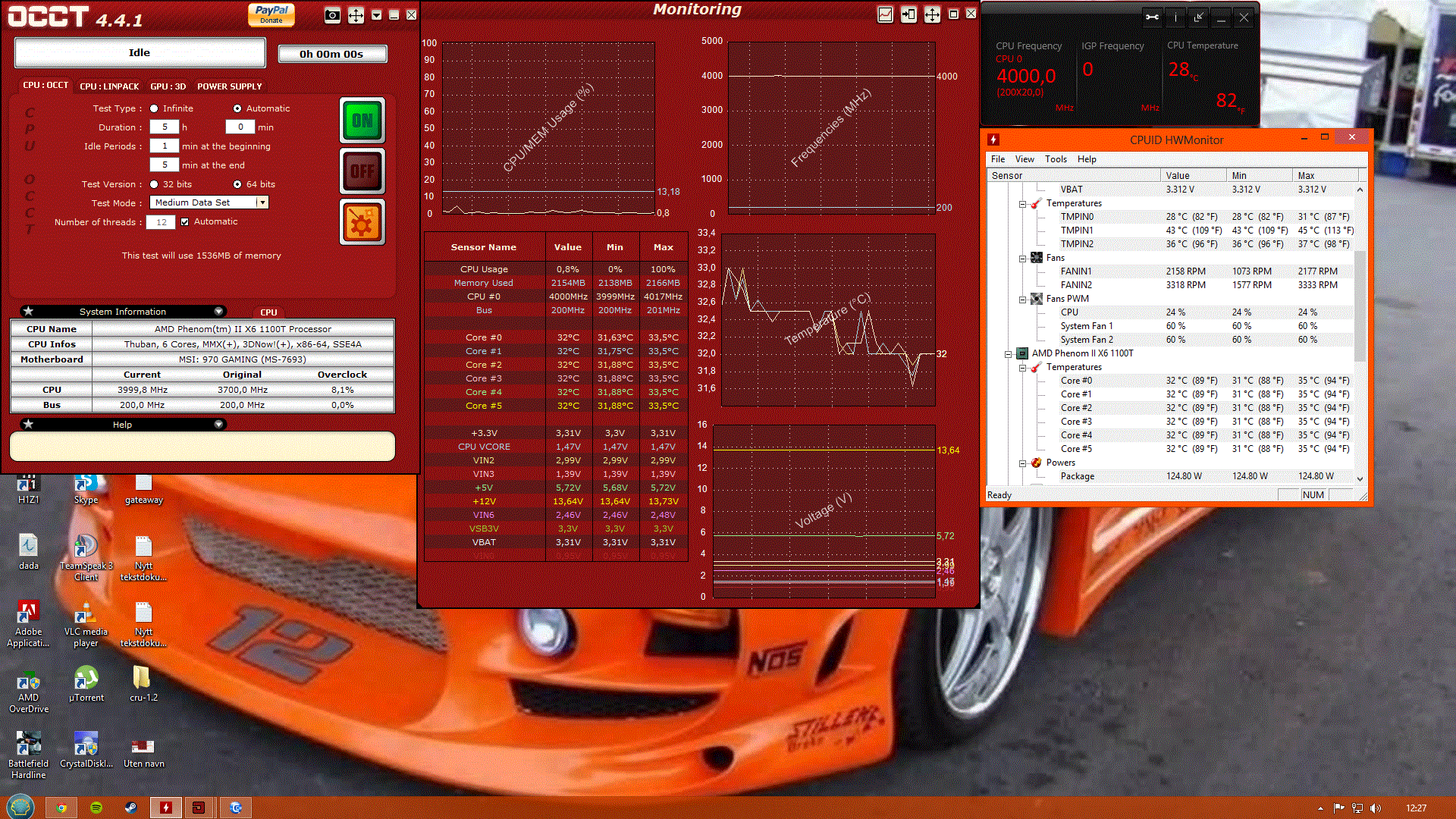Open the CrystalDisk desktop shortcut

pyautogui.click(x=86, y=750)
